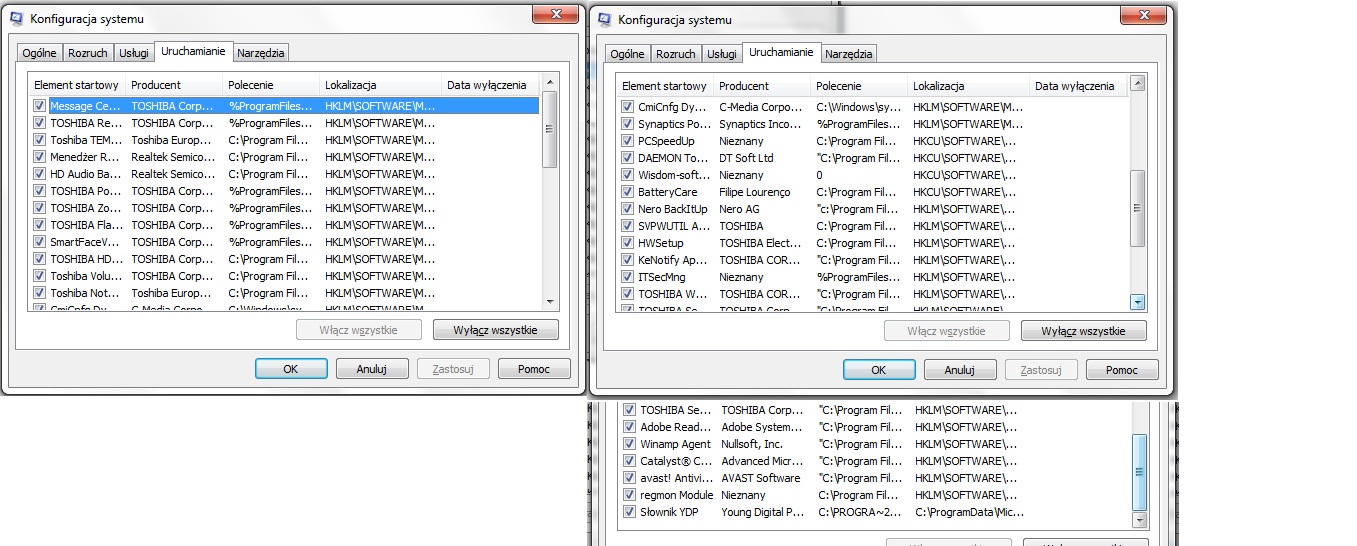The image size is (1357, 546).
Task: Disable the BatteryCare startup checkbox
Action: point(627,192)
